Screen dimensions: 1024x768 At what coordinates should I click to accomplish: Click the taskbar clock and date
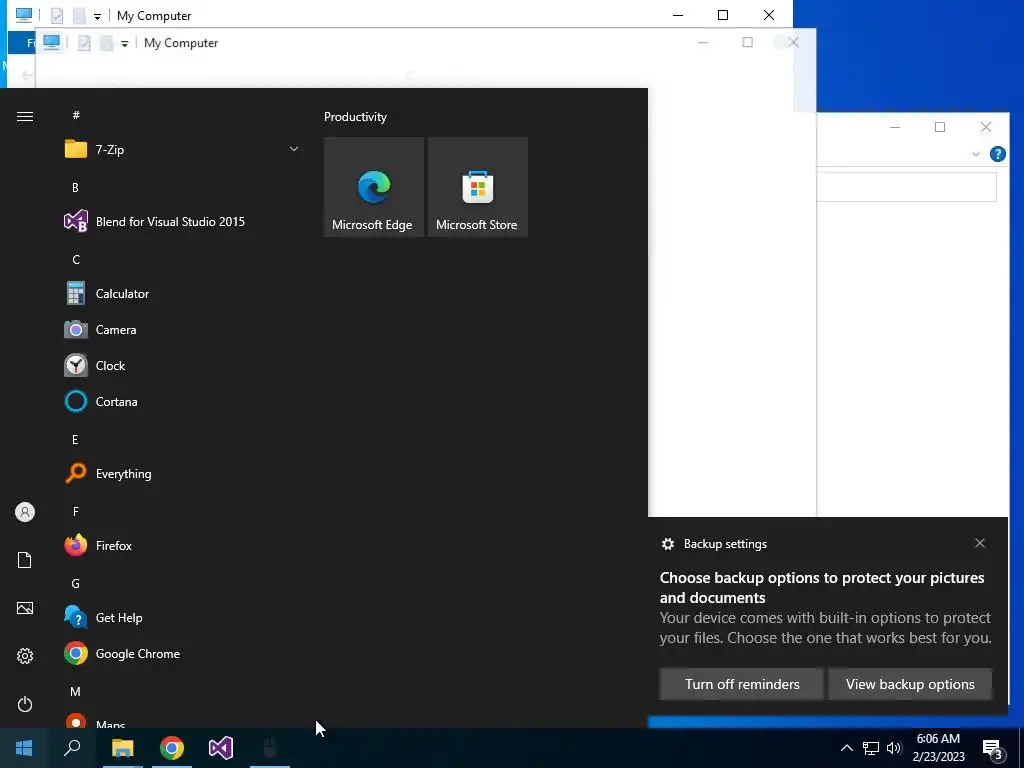(x=938, y=748)
